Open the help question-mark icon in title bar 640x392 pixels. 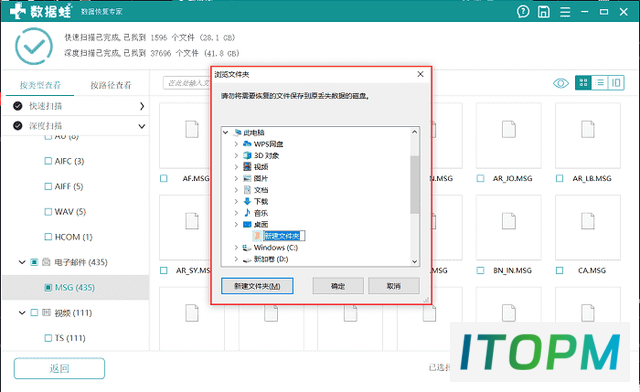click(x=523, y=12)
